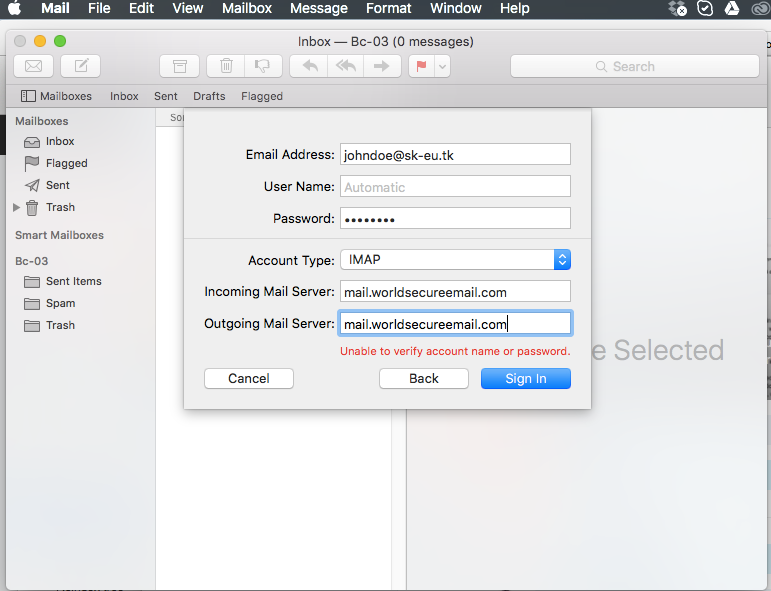The height and width of the screenshot is (591, 771).
Task: Open the Apple menu
Action: click(x=15, y=8)
